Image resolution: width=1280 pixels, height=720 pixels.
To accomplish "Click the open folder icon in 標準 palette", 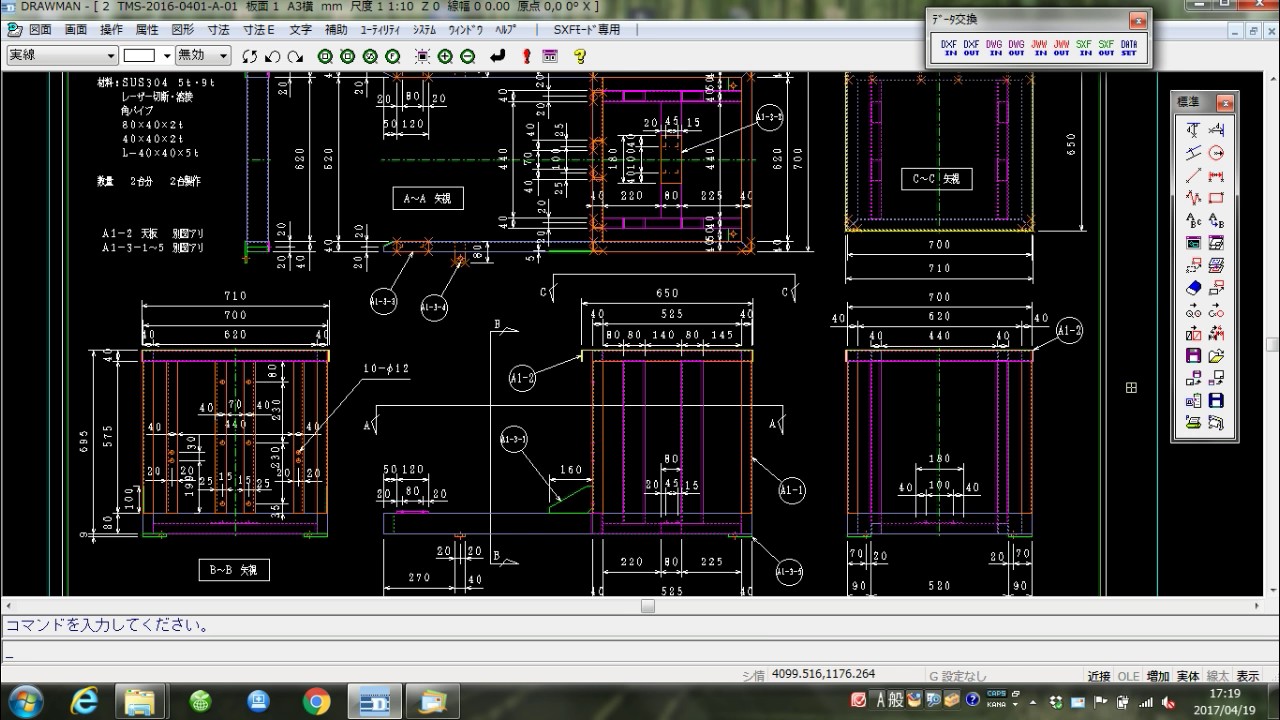I will pyautogui.click(x=1216, y=356).
